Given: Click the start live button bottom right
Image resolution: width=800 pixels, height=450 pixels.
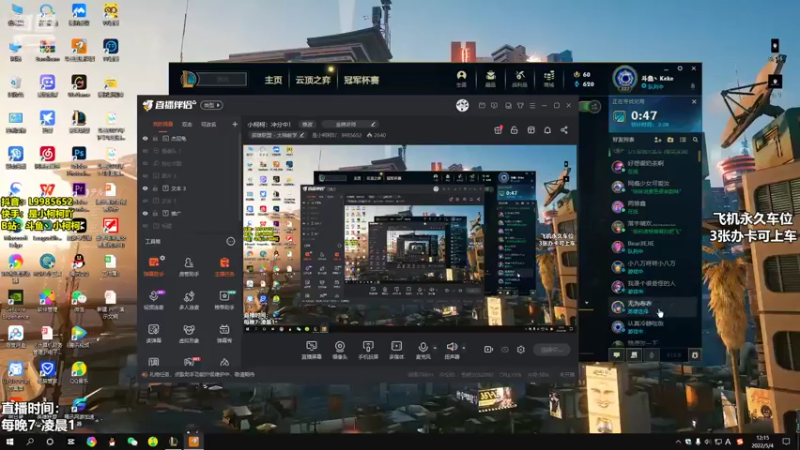Looking at the screenshot, I should point(552,349).
